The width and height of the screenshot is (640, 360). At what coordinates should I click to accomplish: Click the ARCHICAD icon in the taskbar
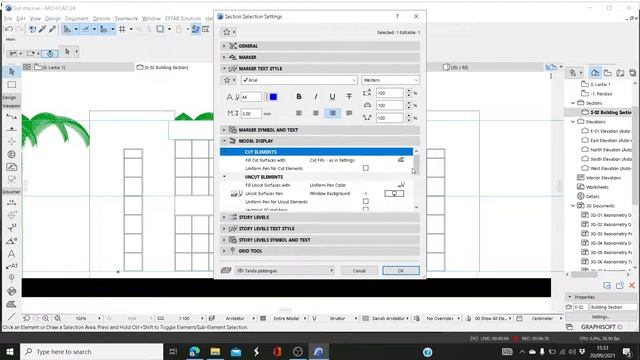[319, 351]
